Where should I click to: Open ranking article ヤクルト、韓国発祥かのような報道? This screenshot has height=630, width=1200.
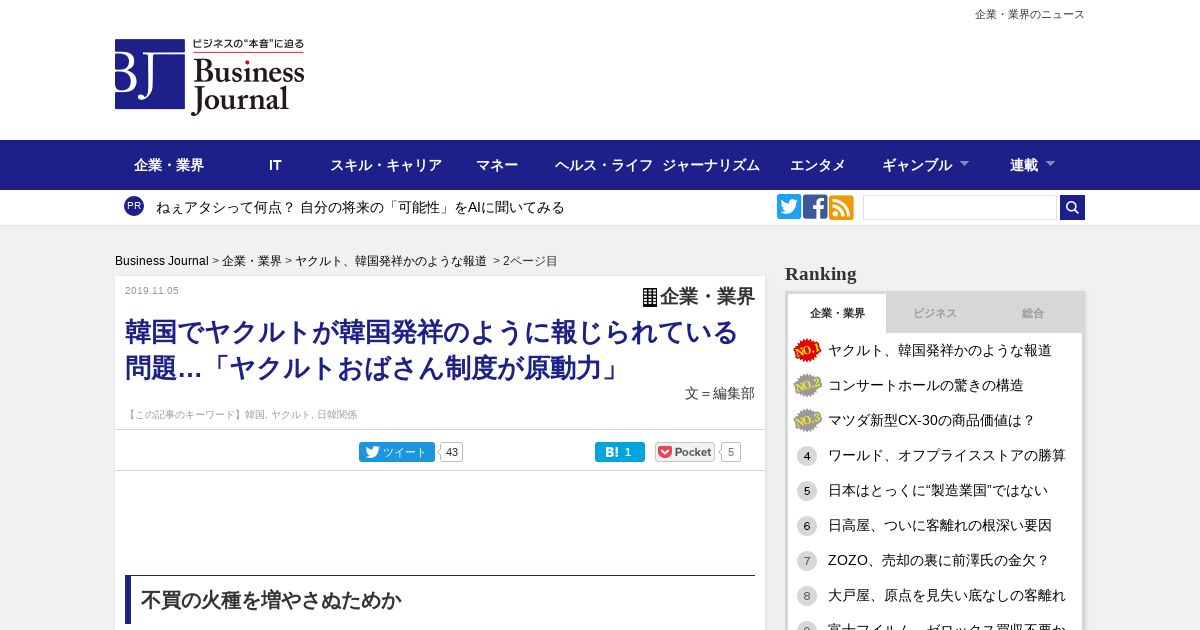pyautogui.click(x=940, y=350)
